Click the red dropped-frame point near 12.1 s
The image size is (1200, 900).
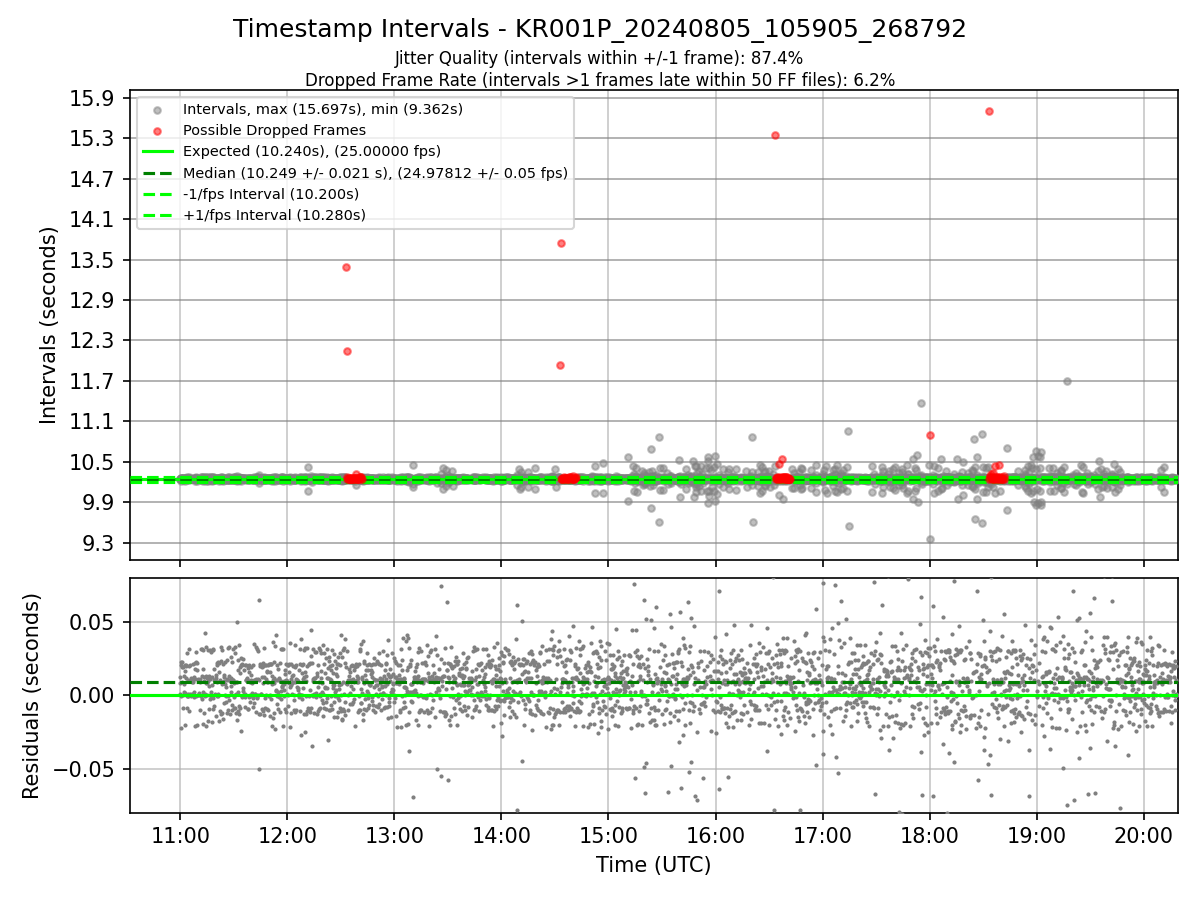tap(347, 351)
